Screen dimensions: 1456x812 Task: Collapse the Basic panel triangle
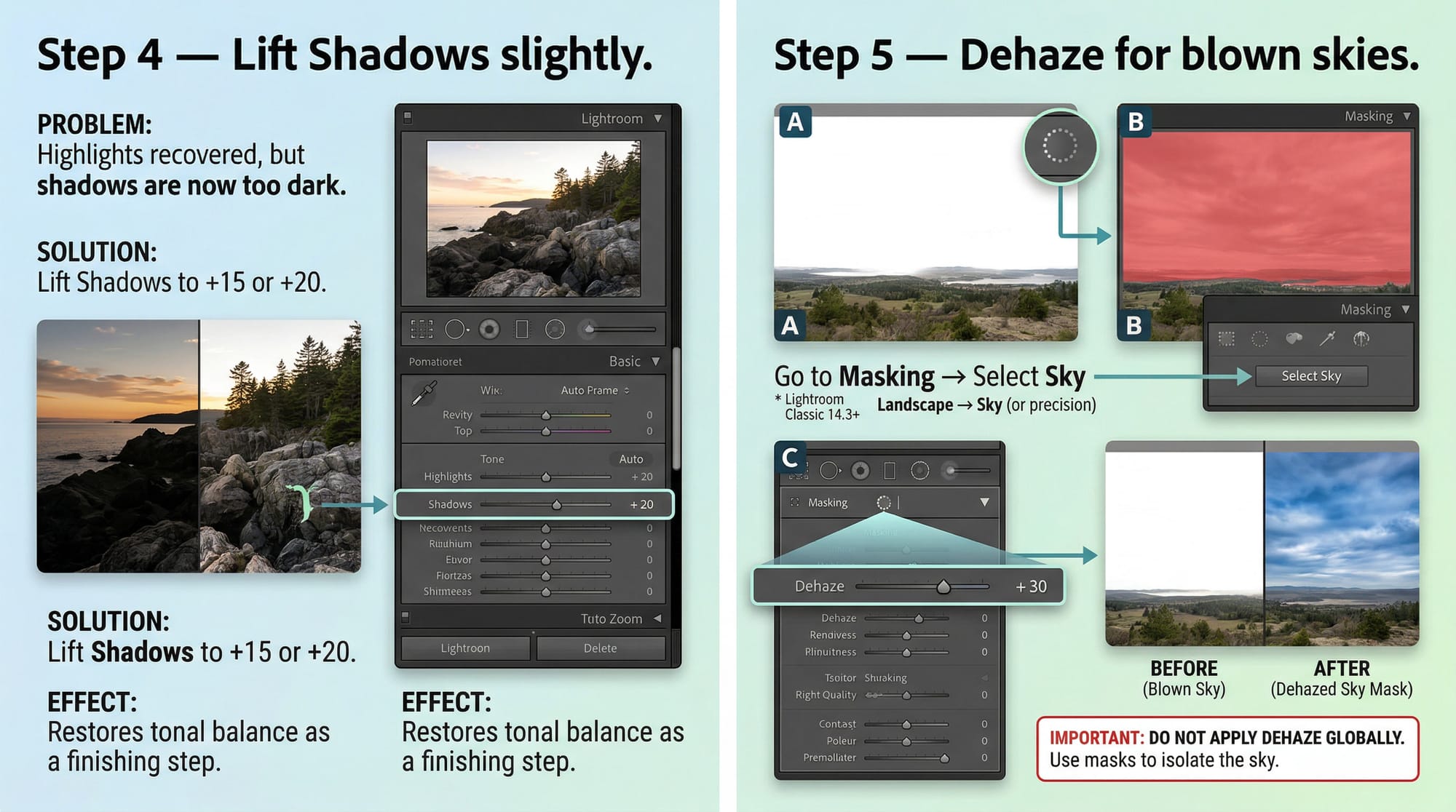point(656,362)
